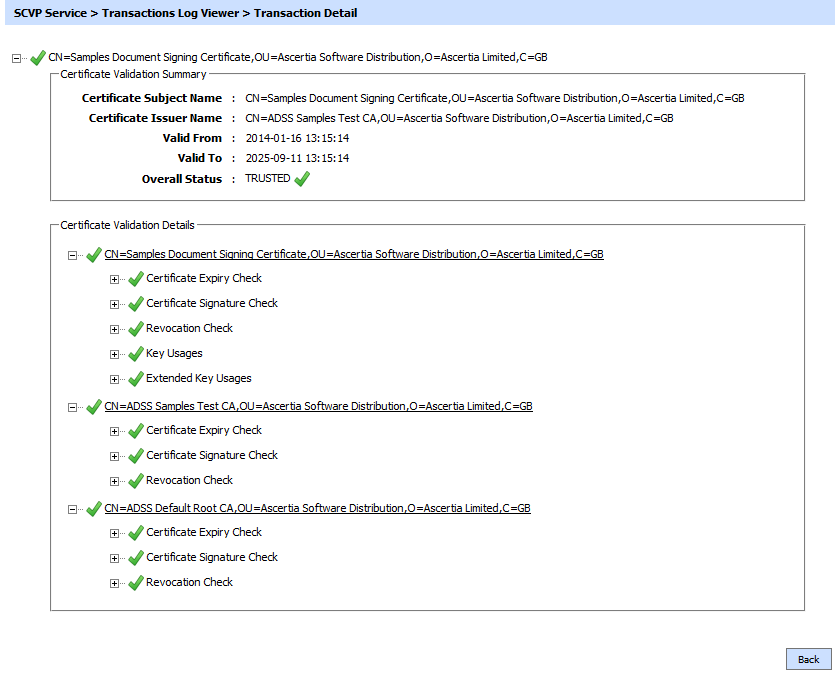
Task: Click green check by Samples Document Signing details link
Action: pyautogui.click(x=94, y=255)
